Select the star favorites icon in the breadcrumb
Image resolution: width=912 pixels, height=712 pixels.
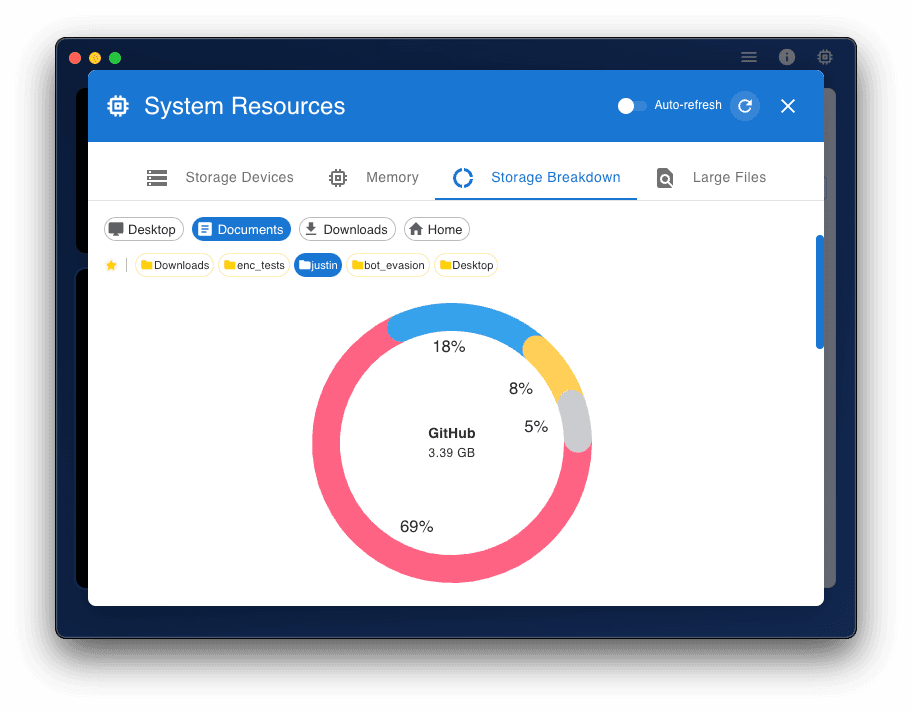tap(111, 265)
